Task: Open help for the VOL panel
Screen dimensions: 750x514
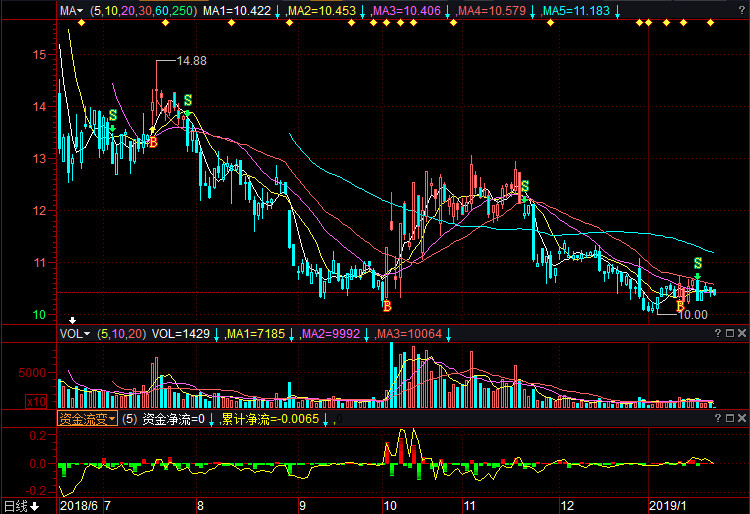Action: (x=717, y=333)
